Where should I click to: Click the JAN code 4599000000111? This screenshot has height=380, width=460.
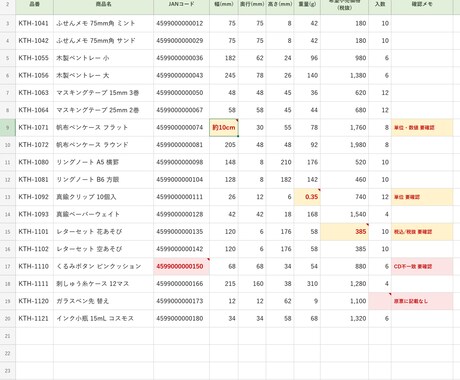(x=181, y=197)
